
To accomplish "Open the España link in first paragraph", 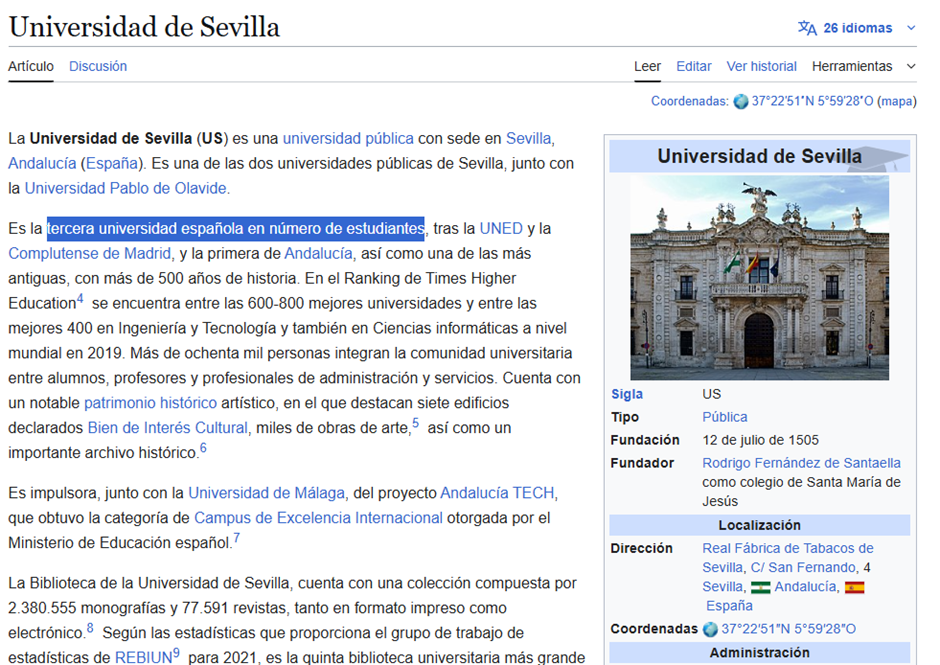I will (x=112, y=163).
